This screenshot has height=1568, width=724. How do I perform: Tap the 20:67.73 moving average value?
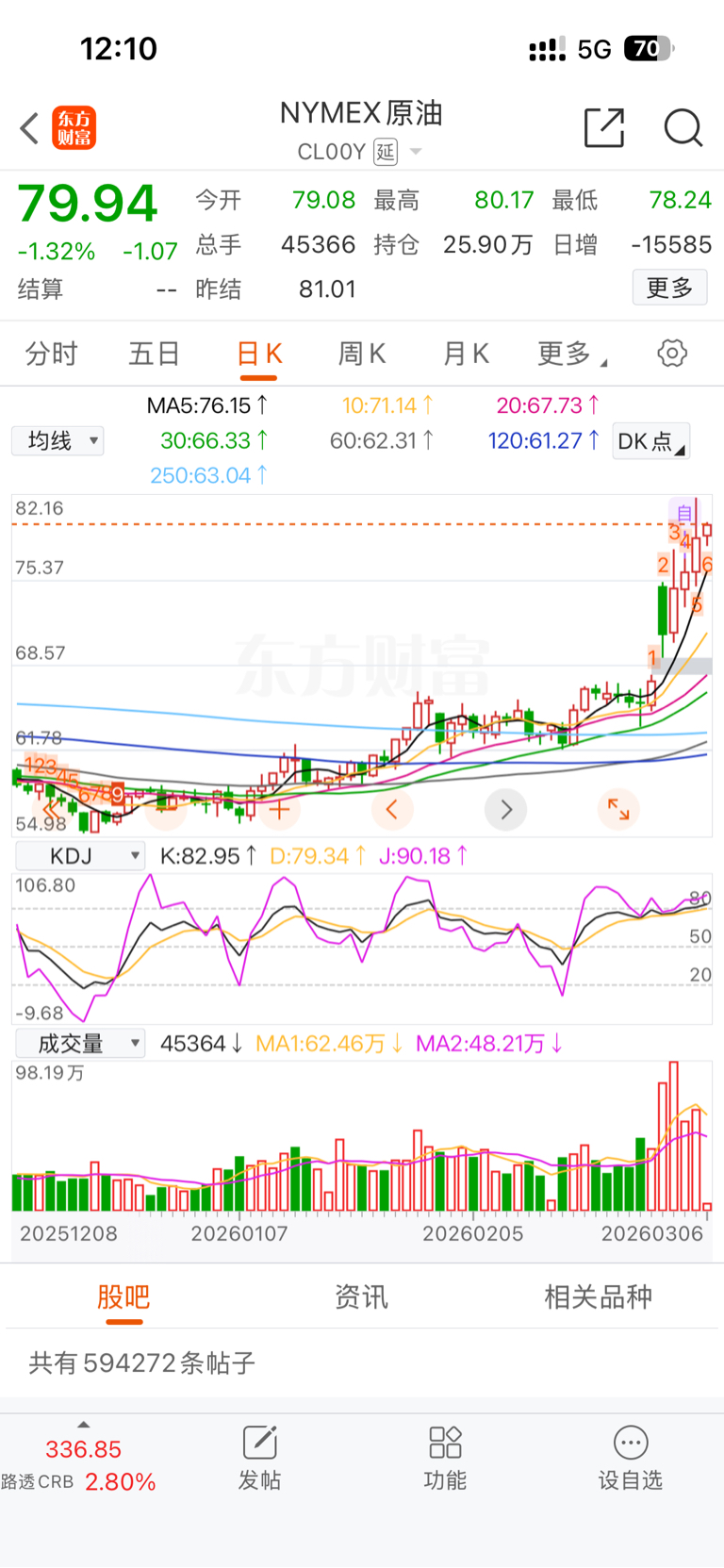click(548, 405)
